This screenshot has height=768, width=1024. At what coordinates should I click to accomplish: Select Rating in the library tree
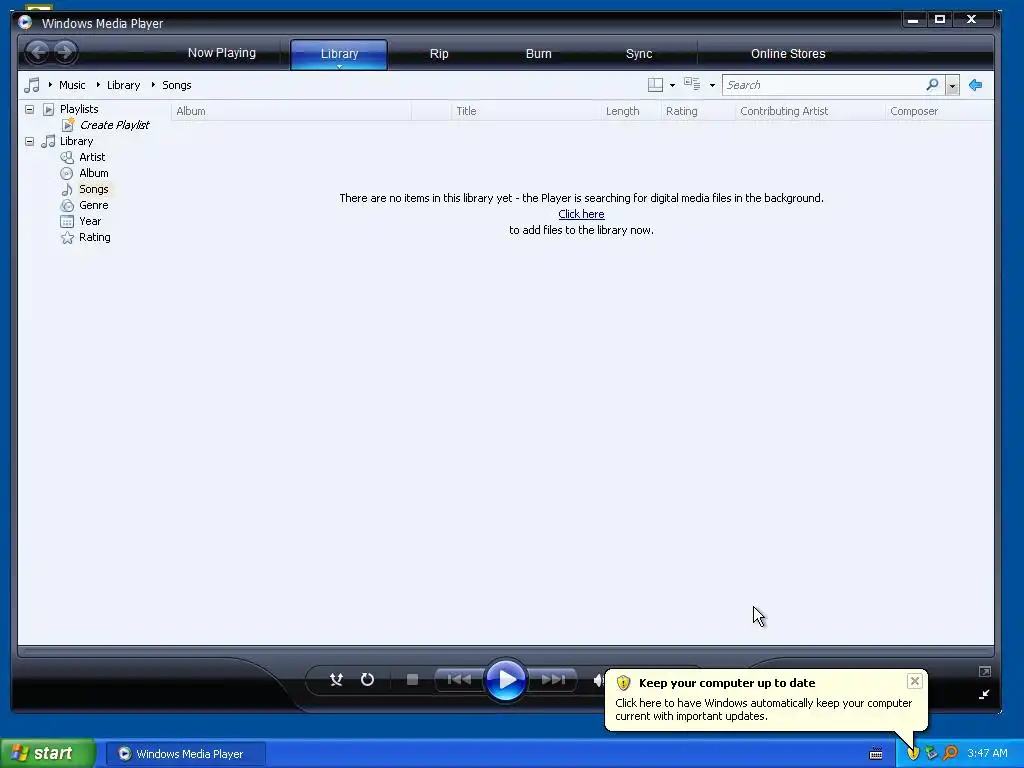94,237
